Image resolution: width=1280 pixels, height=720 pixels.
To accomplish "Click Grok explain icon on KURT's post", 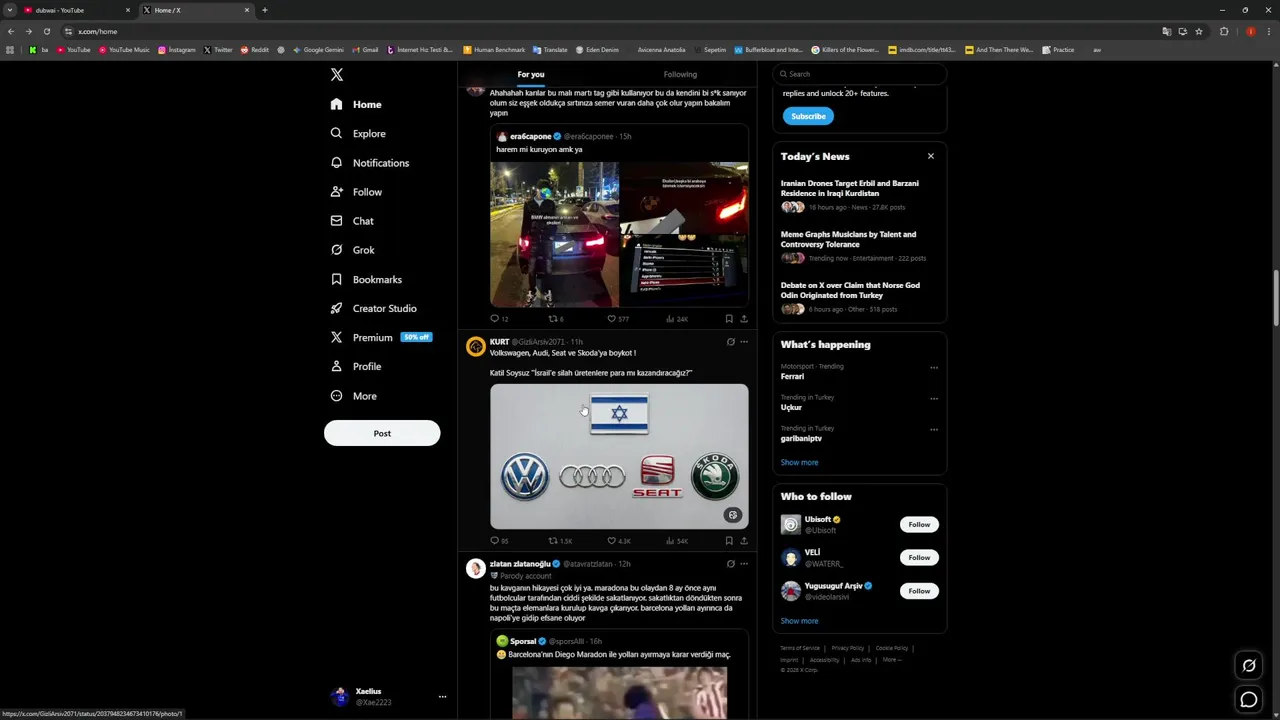I will pyautogui.click(x=730, y=342).
